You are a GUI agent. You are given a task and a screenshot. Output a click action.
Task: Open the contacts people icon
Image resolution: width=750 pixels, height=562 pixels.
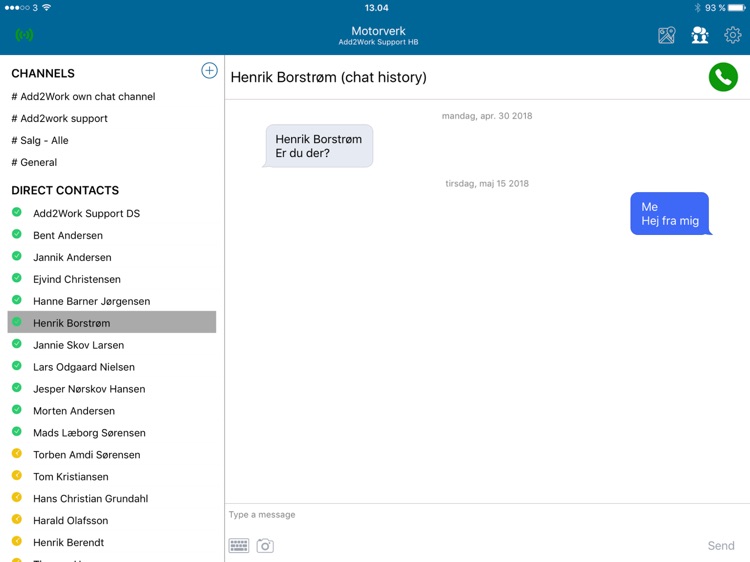699,36
